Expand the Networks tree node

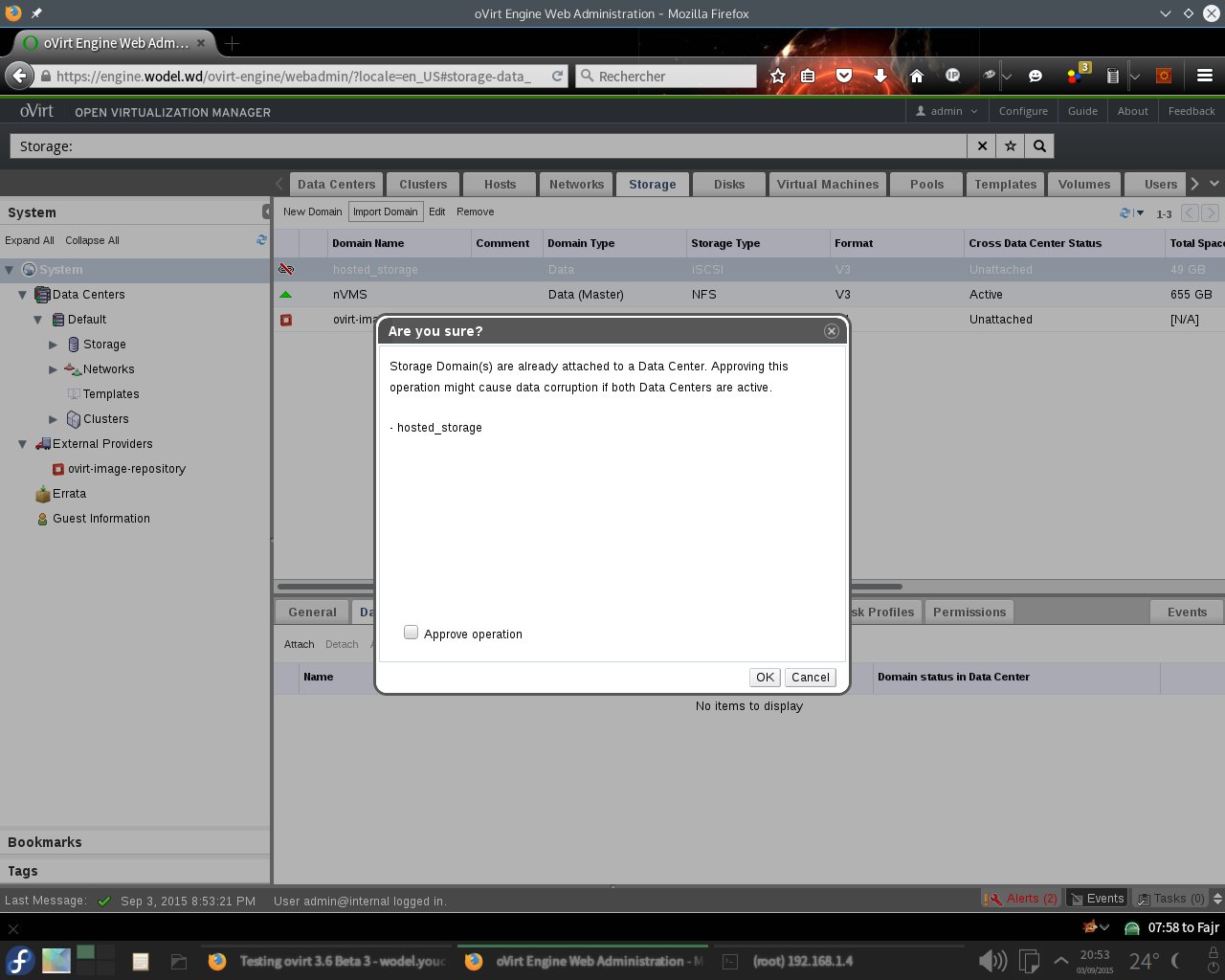click(54, 369)
